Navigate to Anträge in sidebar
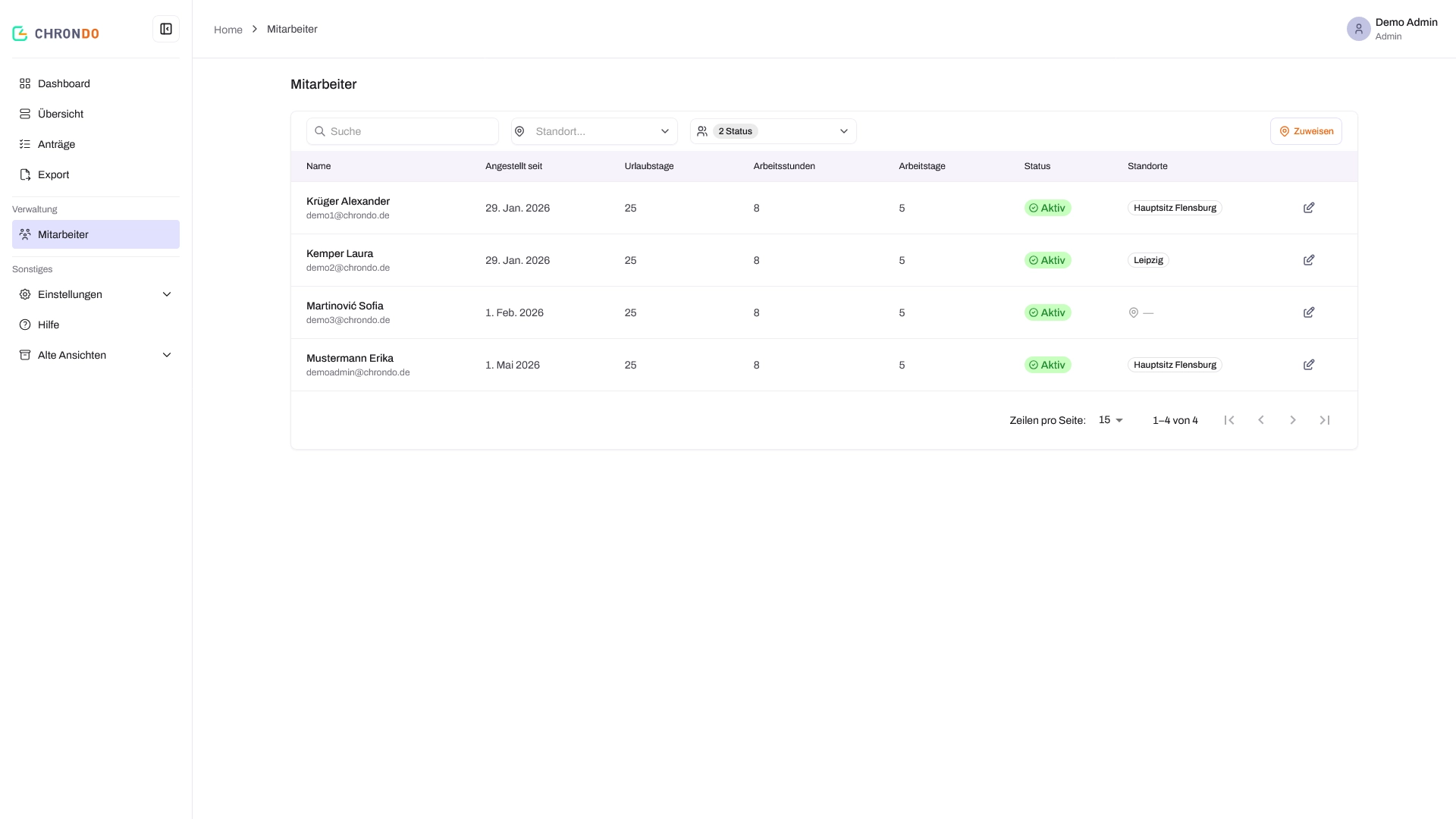 point(96,144)
